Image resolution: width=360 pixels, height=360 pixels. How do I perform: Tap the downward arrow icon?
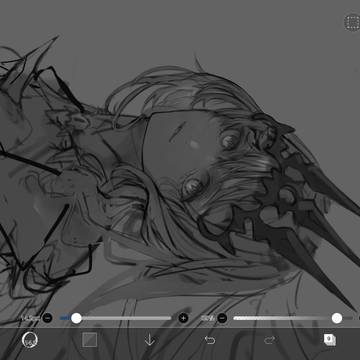[150, 340]
